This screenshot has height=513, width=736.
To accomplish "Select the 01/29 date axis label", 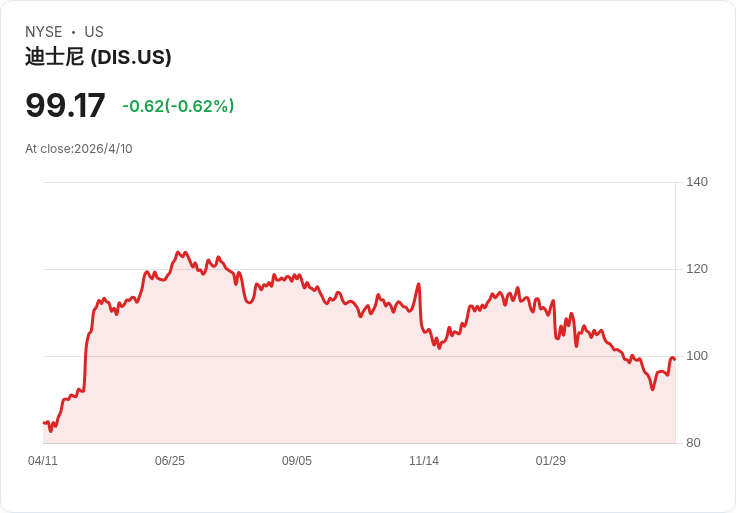I will pos(551,461).
